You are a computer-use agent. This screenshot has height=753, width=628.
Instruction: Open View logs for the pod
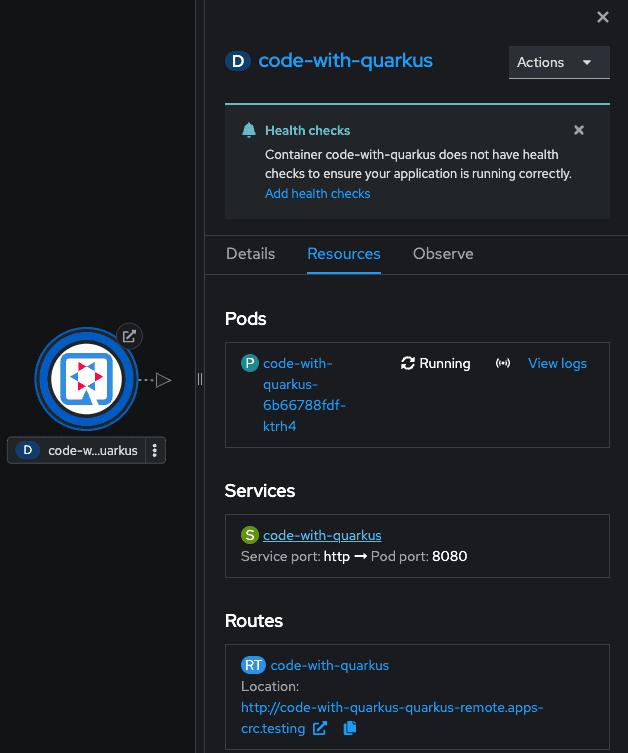557,364
